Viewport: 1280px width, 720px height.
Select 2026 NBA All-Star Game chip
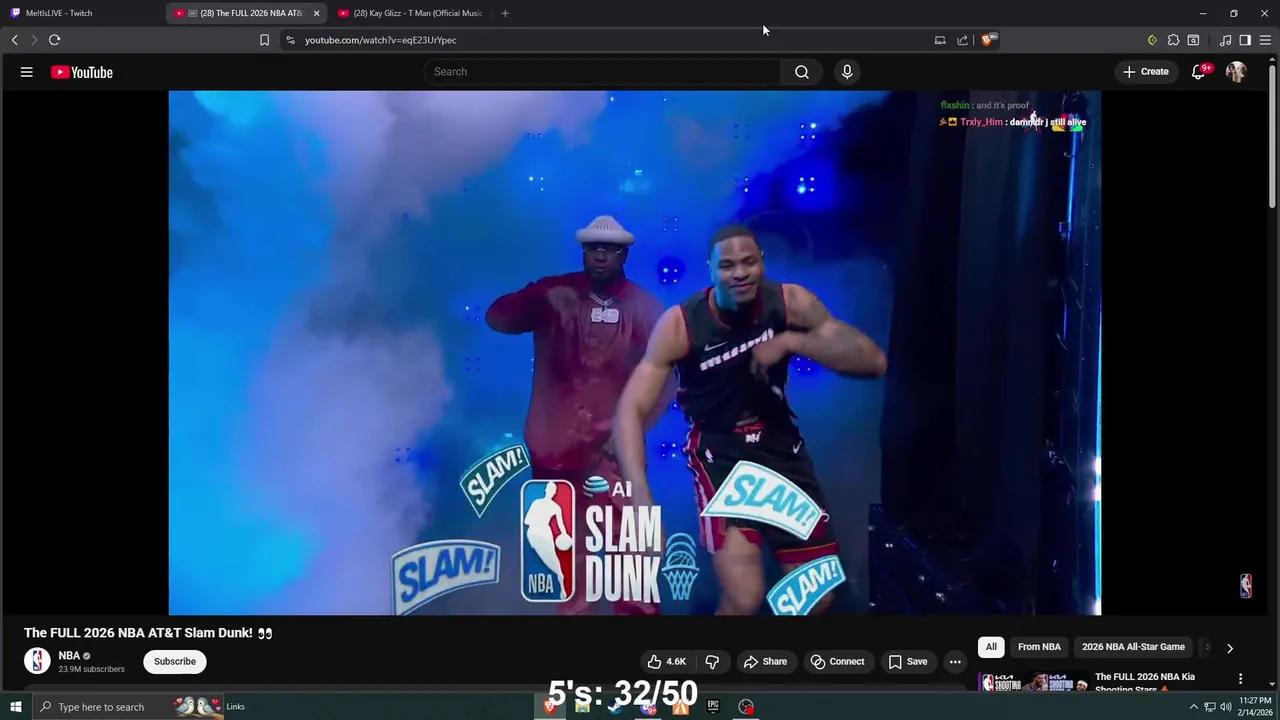[1133, 647]
